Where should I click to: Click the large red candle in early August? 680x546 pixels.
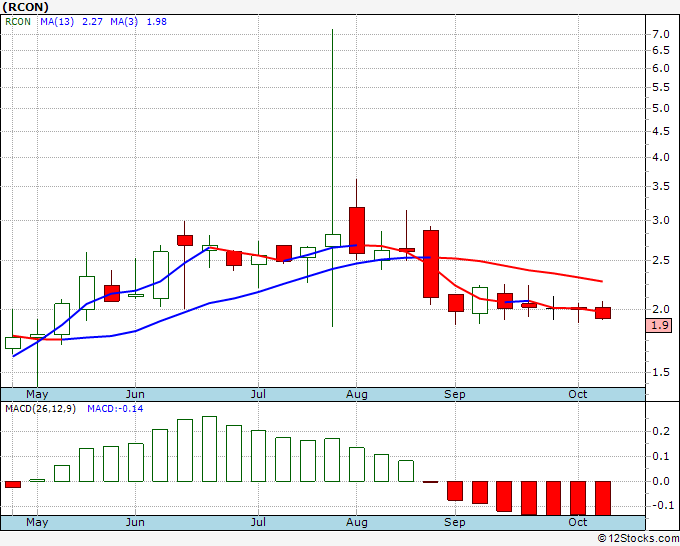357,229
